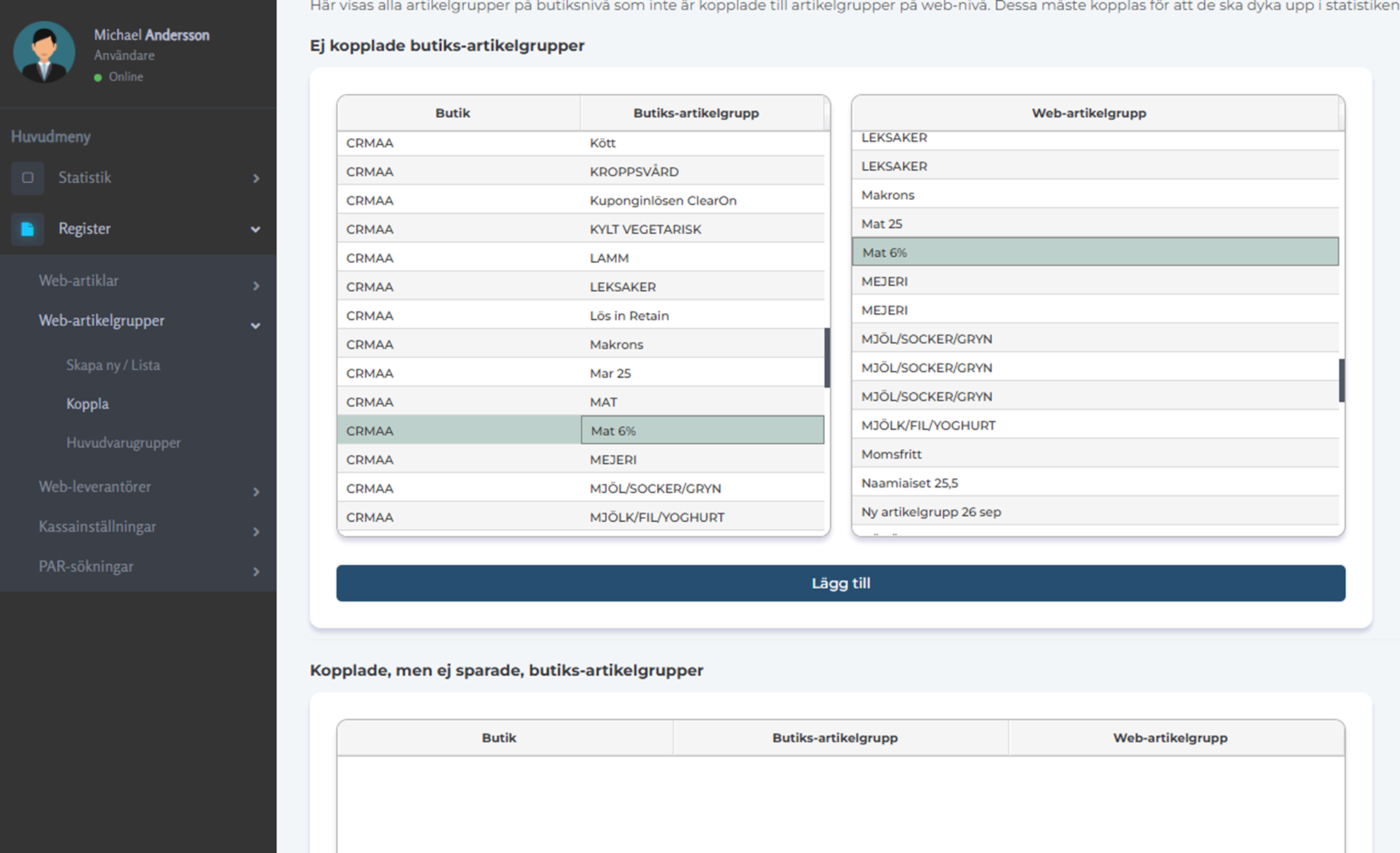Select the Koppla menu item
The height and width of the screenshot is (853, 1400).
click(87, 404)
